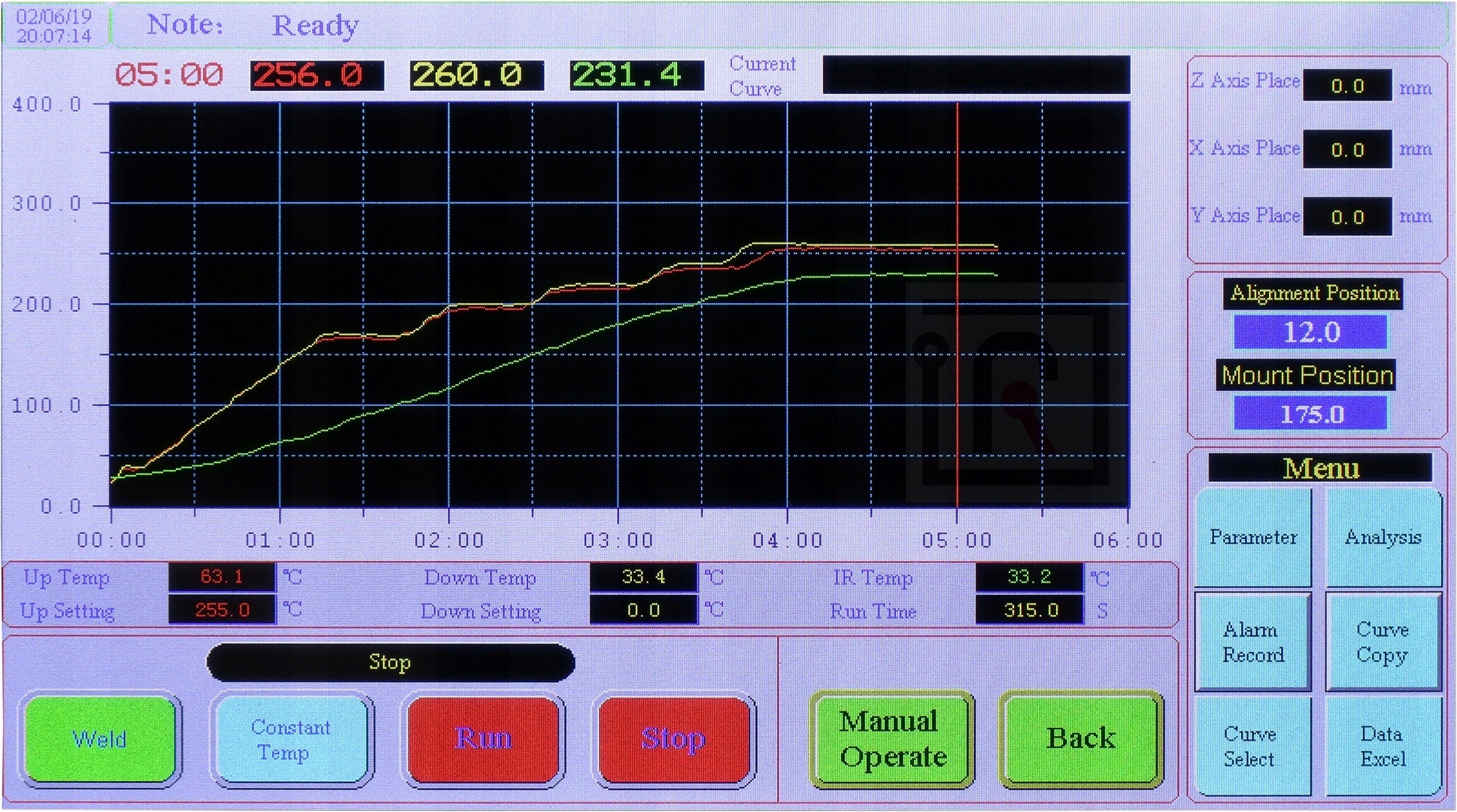1457x812 pixels.
Task: Open Alarm Record page
Action: pos(1253,642)
